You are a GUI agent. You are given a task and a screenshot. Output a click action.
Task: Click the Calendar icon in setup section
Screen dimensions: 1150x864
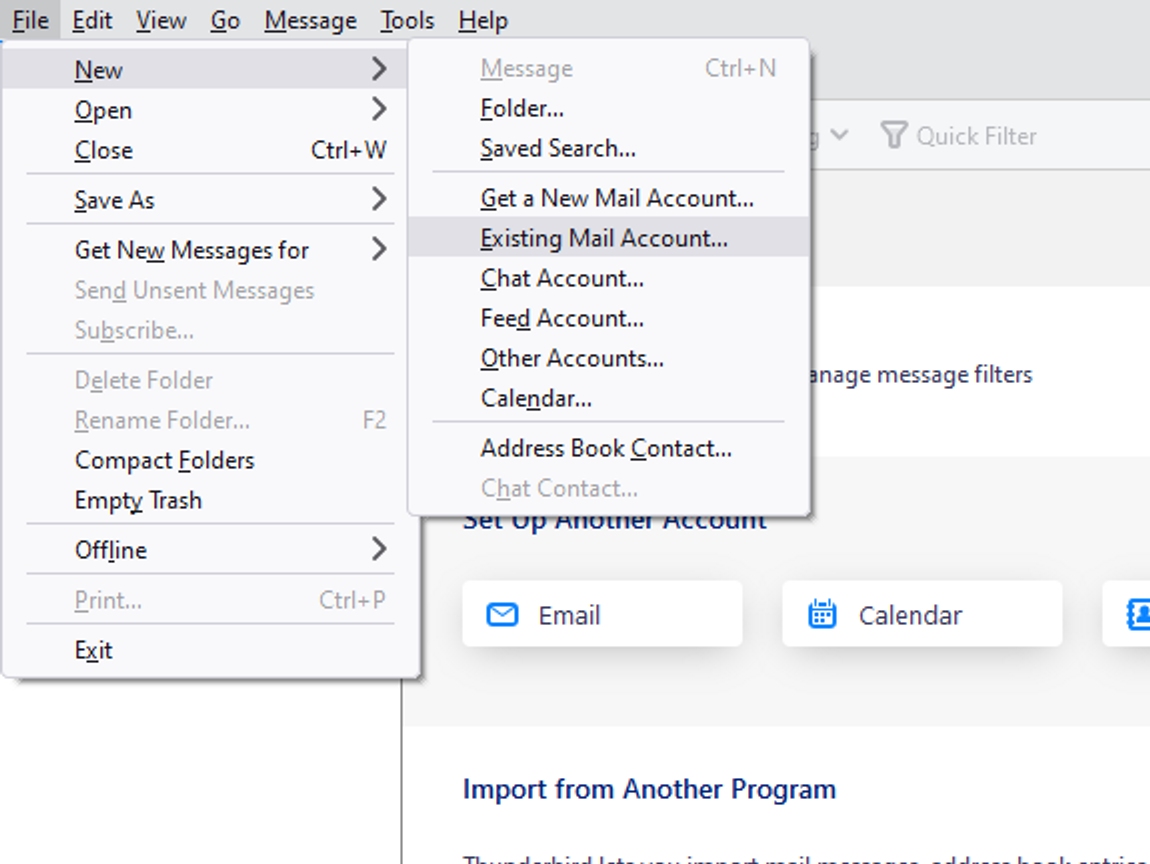pyautogui.click(x=822, y=614)
